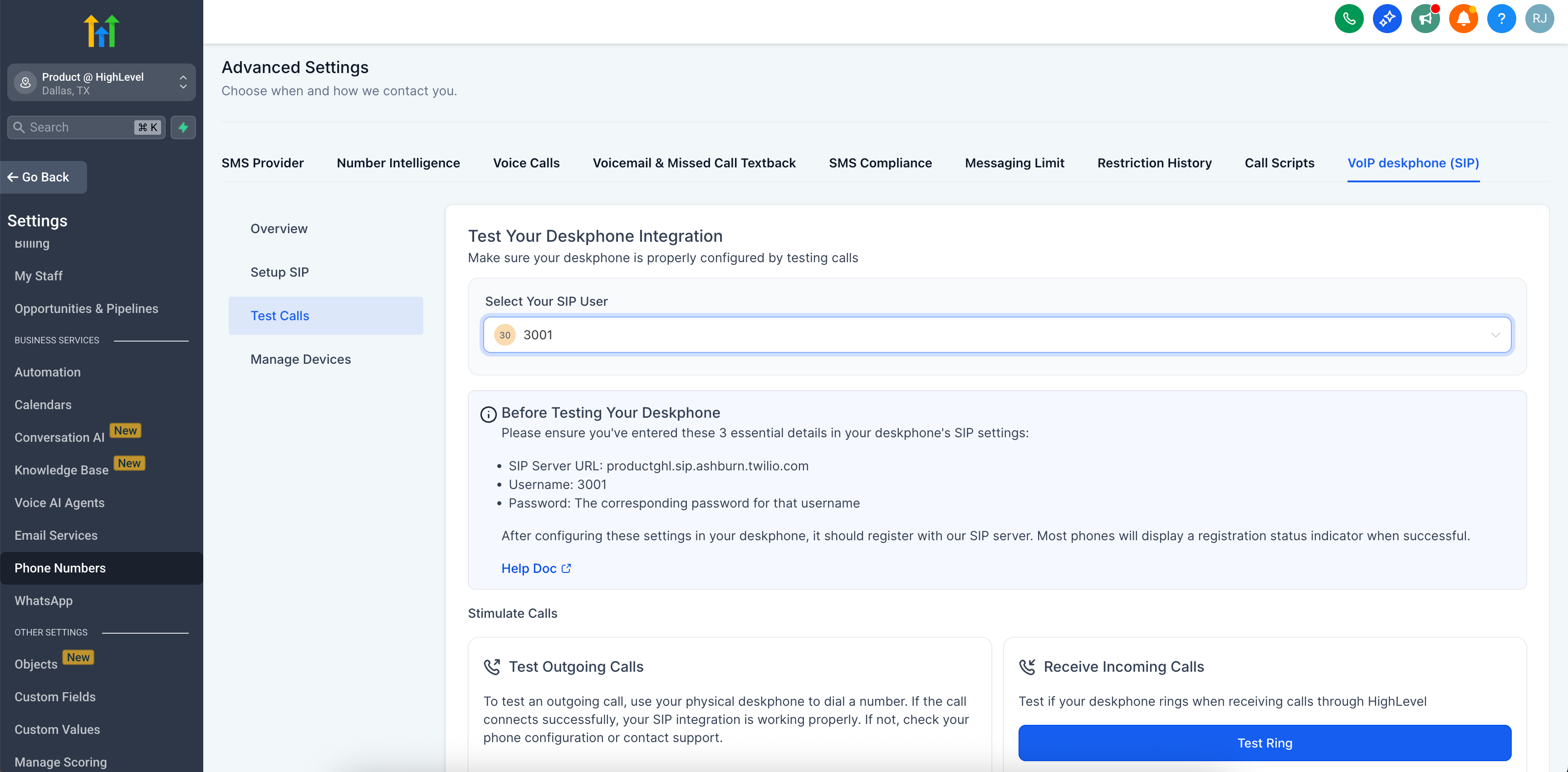The image size is (1568, 772).
Task: Click the info icon beside Before Testing
Action: pos(488,414)
